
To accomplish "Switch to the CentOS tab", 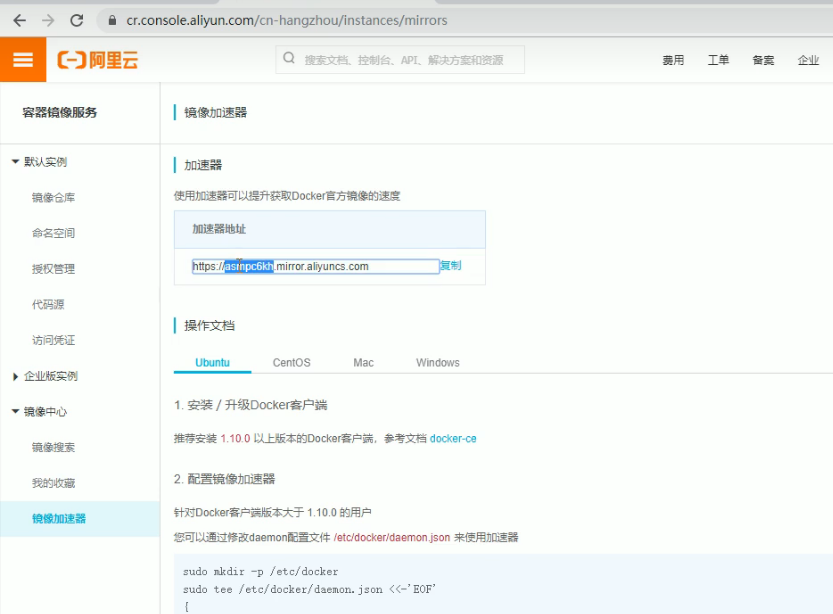I will coord(292,363).
